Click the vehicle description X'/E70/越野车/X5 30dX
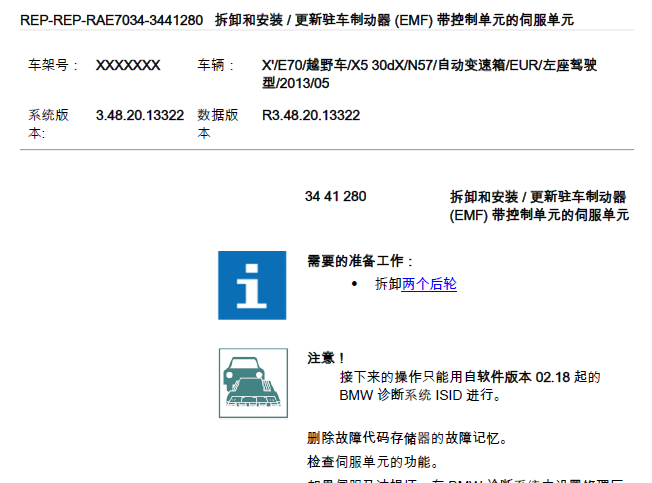 click(x=429, y=74)
